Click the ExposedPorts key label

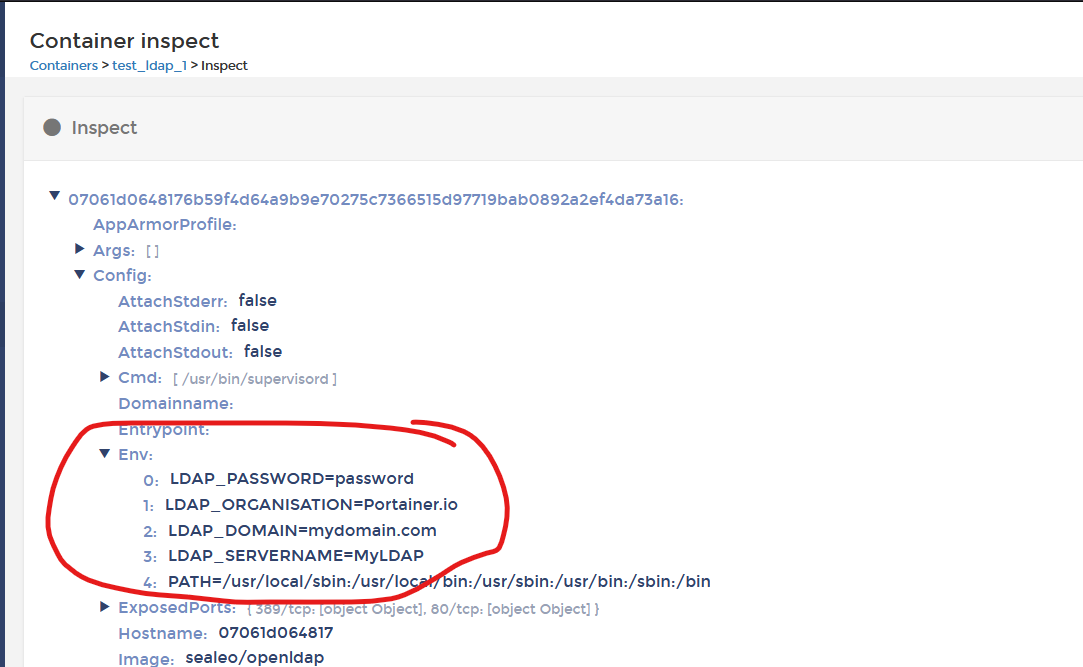[177, 608]
